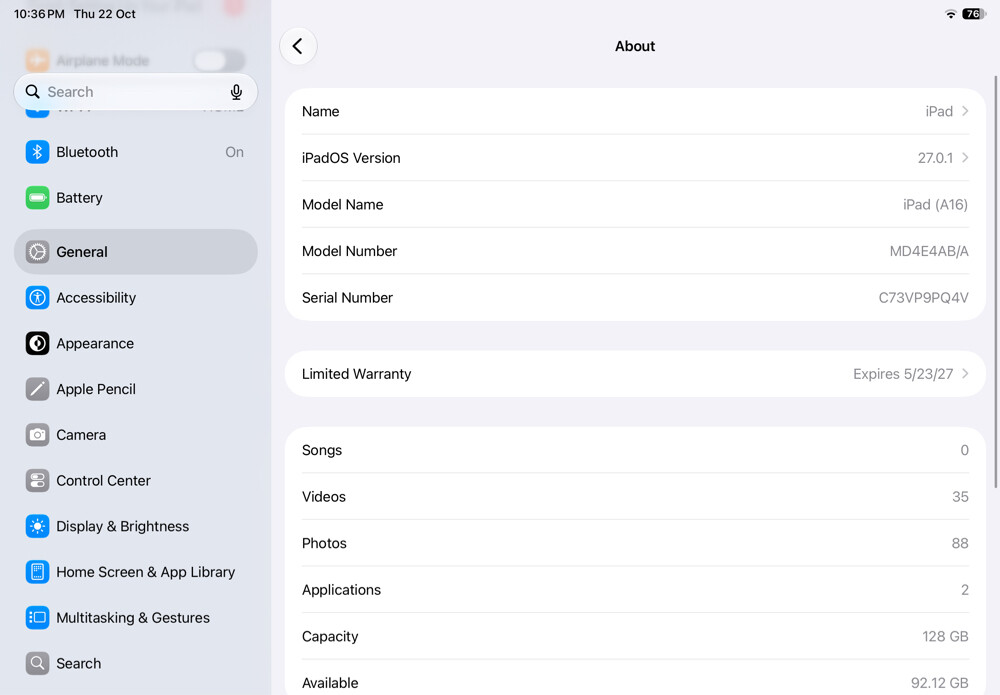Tap the Capacity label
The width and height of the screenshot is (1000, 695).
(330, 637)
